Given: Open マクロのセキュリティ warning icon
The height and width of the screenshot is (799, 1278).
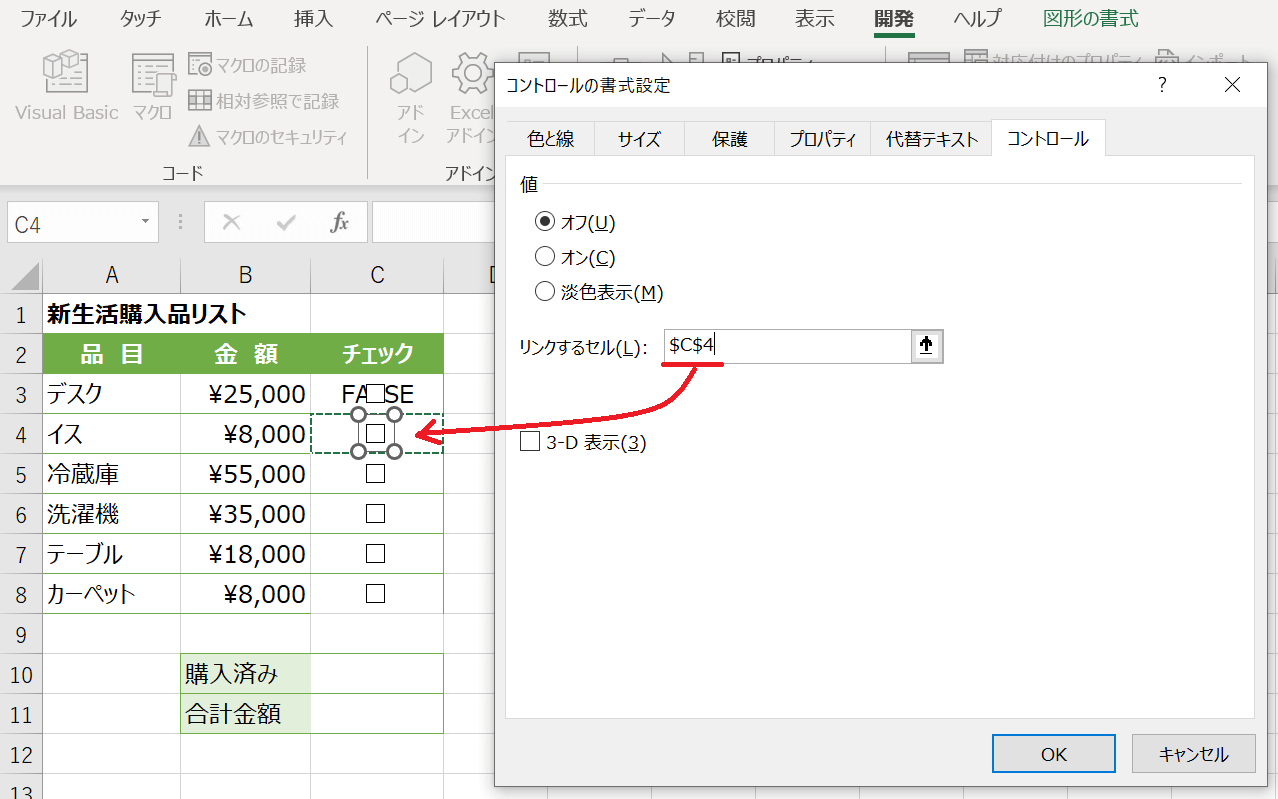Looking at the screenshot, I should (200, 137).
